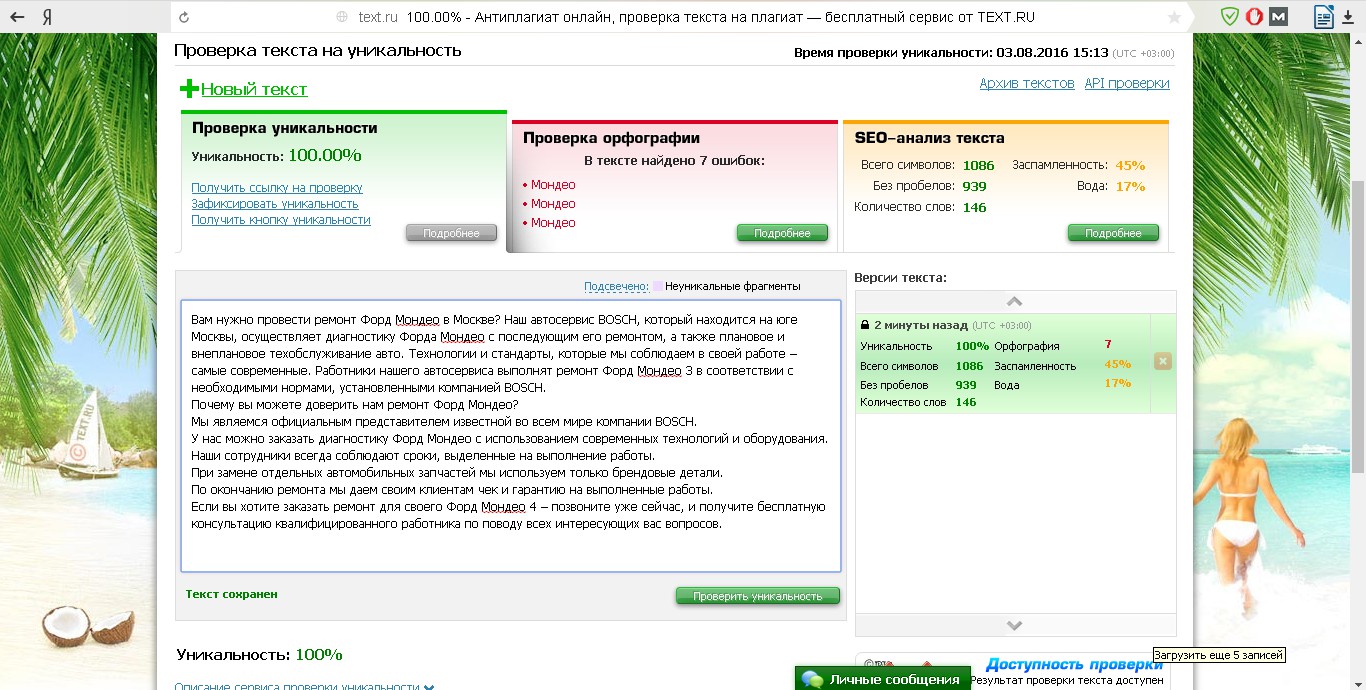
Task: Click Подробнее in the uniqueness panel
Action: 451,233
